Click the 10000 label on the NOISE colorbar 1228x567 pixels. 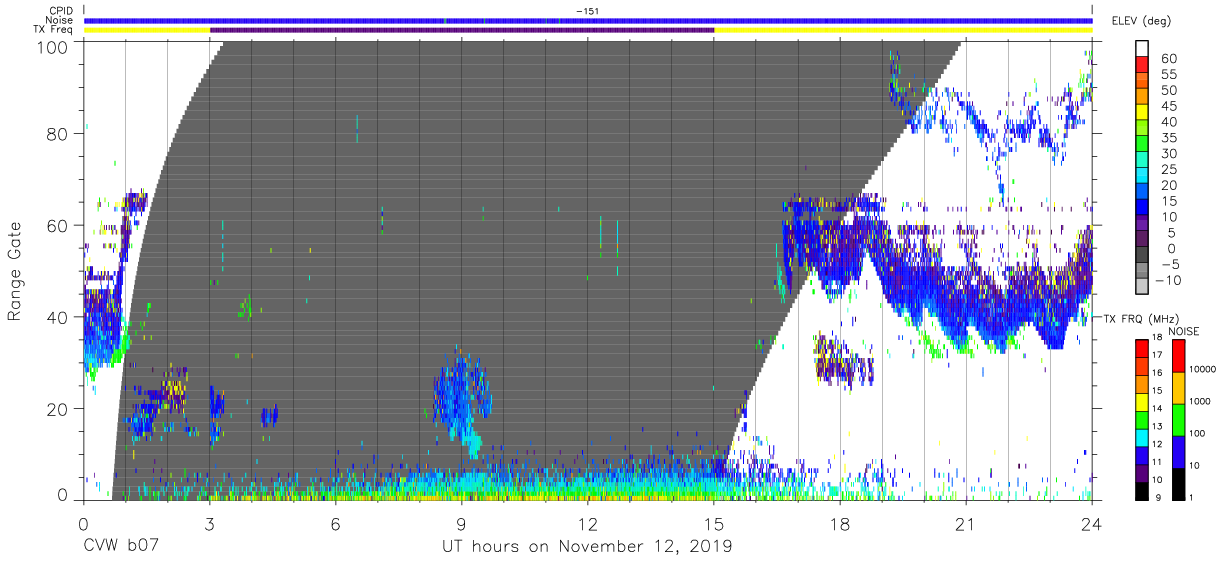tap(1201, 368)
